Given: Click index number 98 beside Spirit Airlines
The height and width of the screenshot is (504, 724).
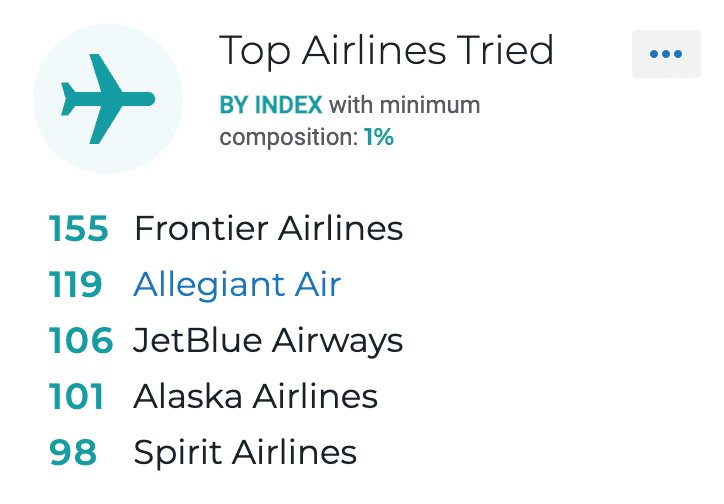Looking at the screenshot, I should 73,453.
